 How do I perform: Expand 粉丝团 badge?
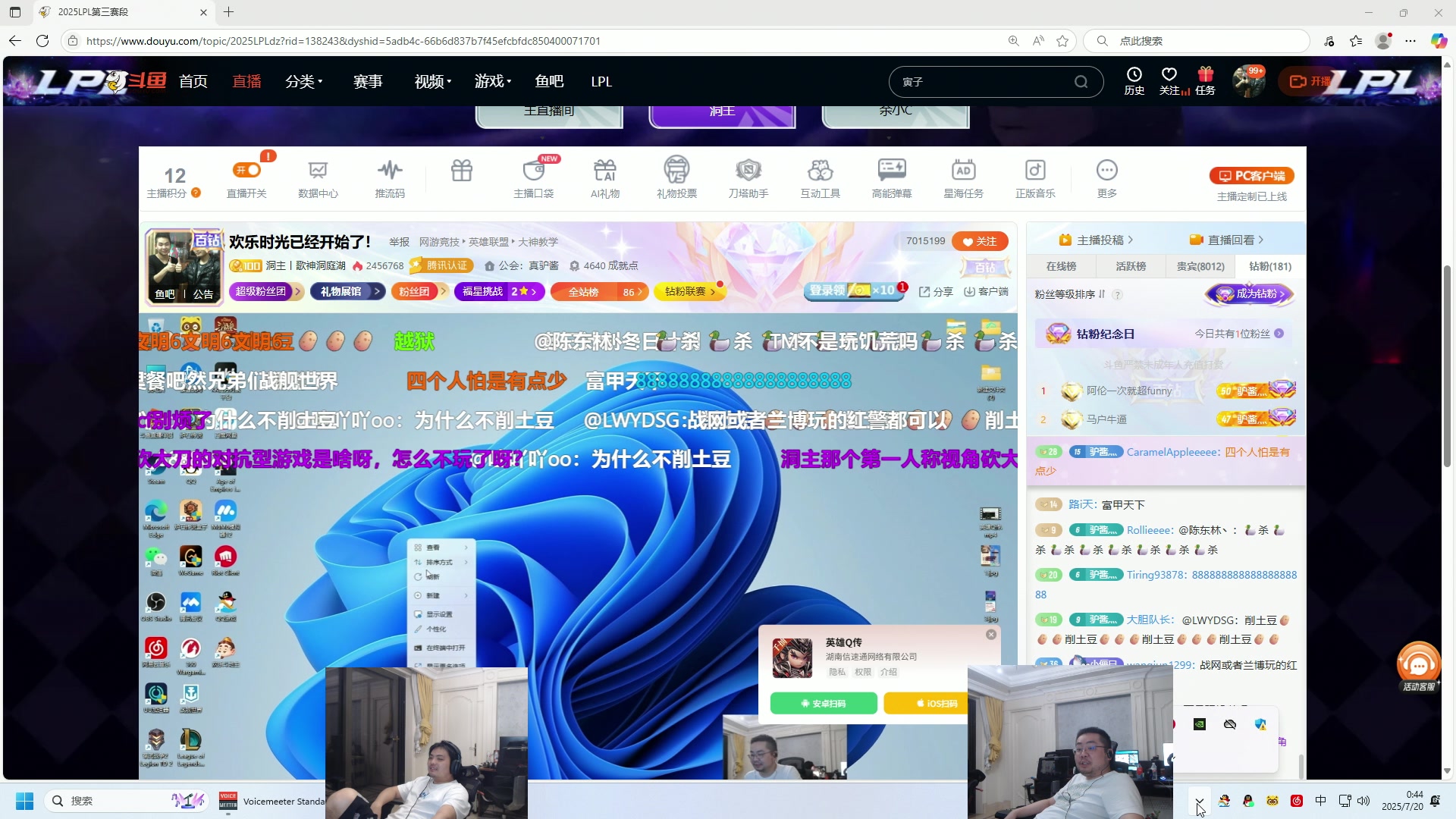pos(419,291)
